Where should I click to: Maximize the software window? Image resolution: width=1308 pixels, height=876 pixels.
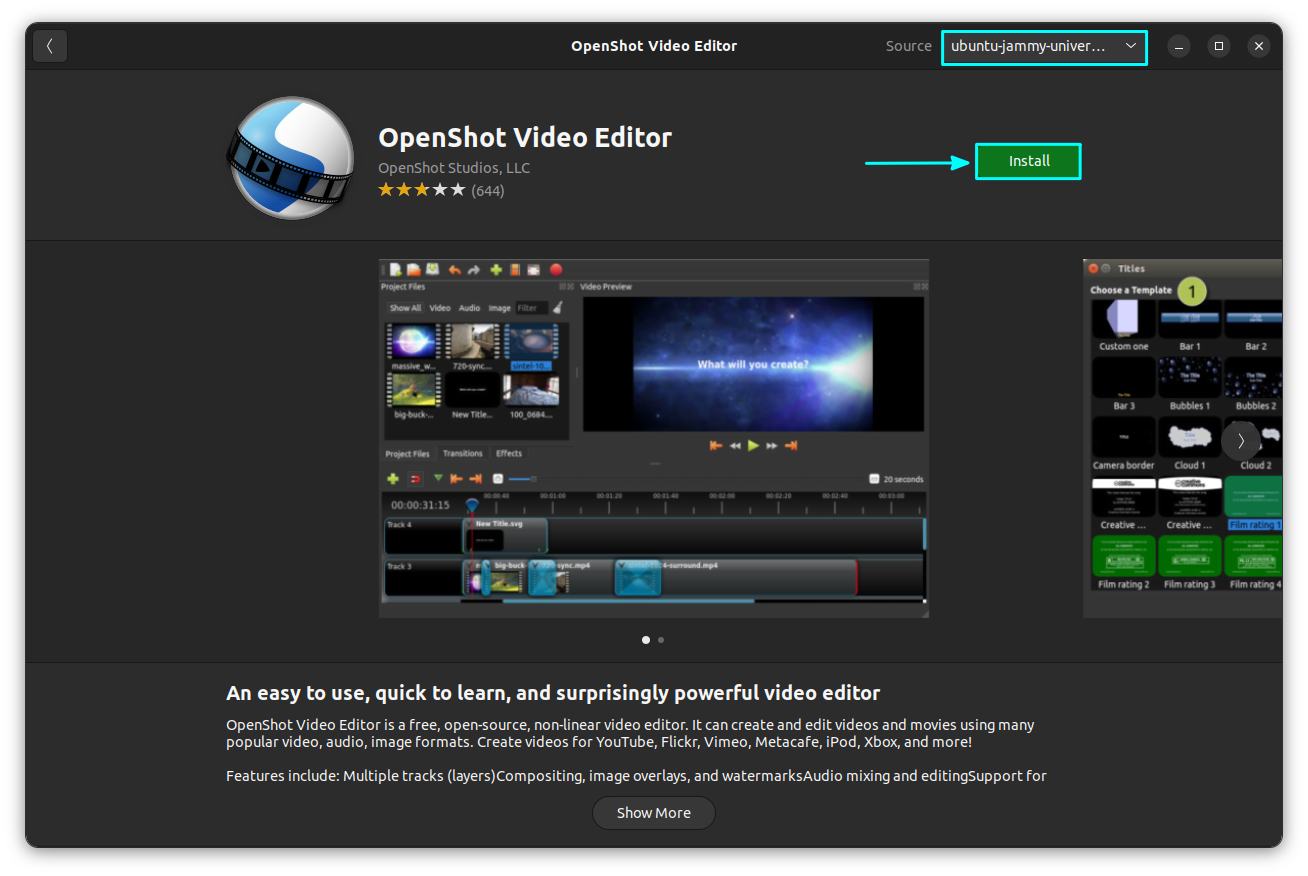(1219, 46)
